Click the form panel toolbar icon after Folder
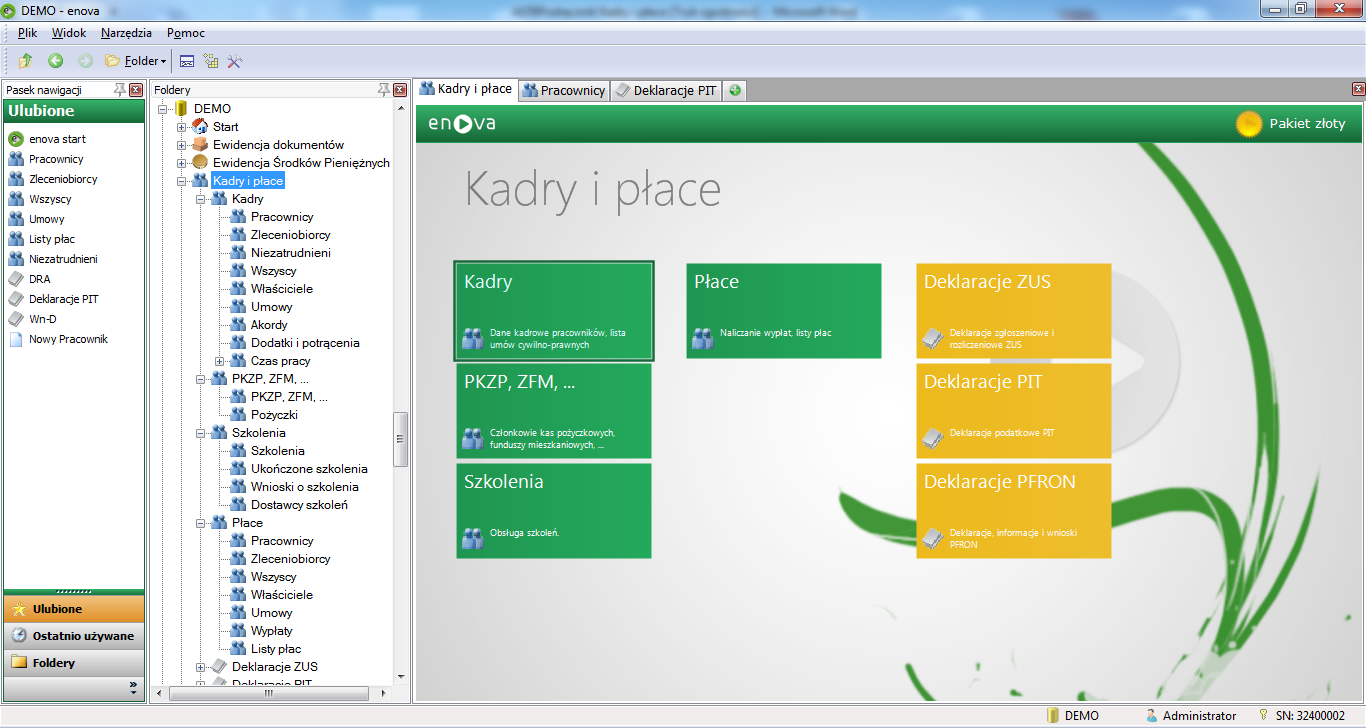This screenshot has width=1366, height=728. (186, 61)
